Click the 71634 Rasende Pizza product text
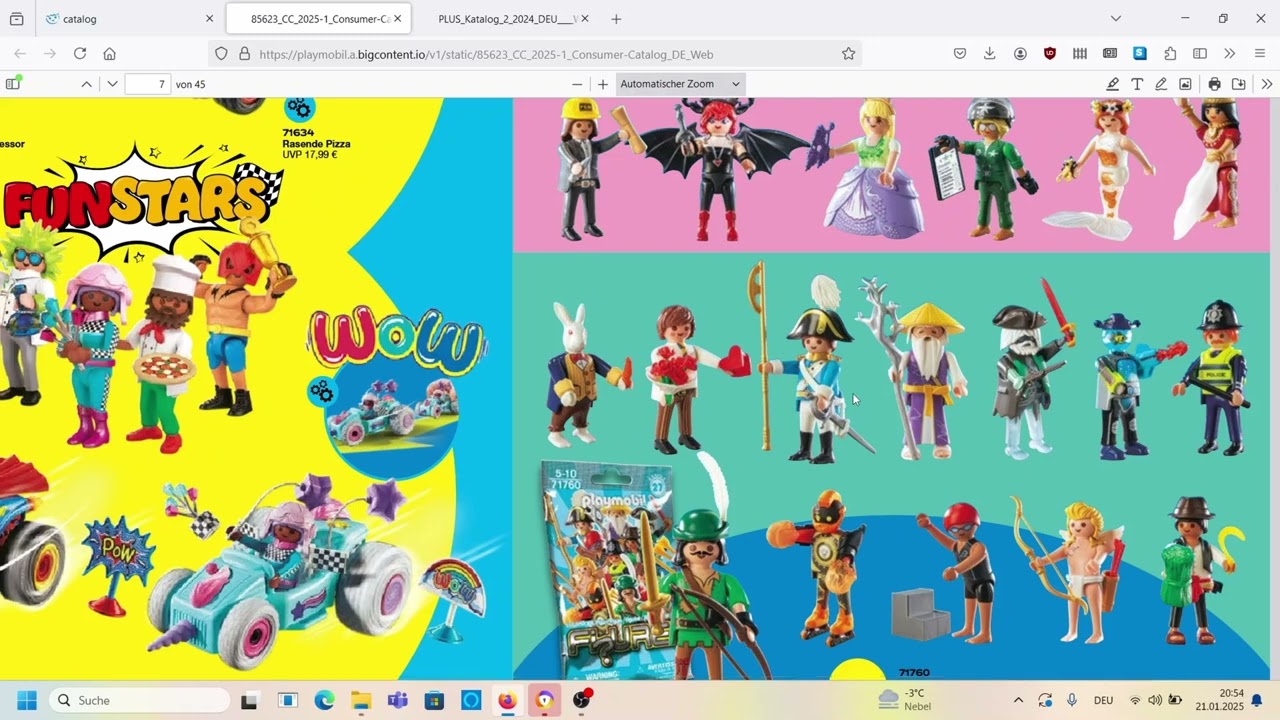This screenshot has height=720, width=1280. [316, 143]
